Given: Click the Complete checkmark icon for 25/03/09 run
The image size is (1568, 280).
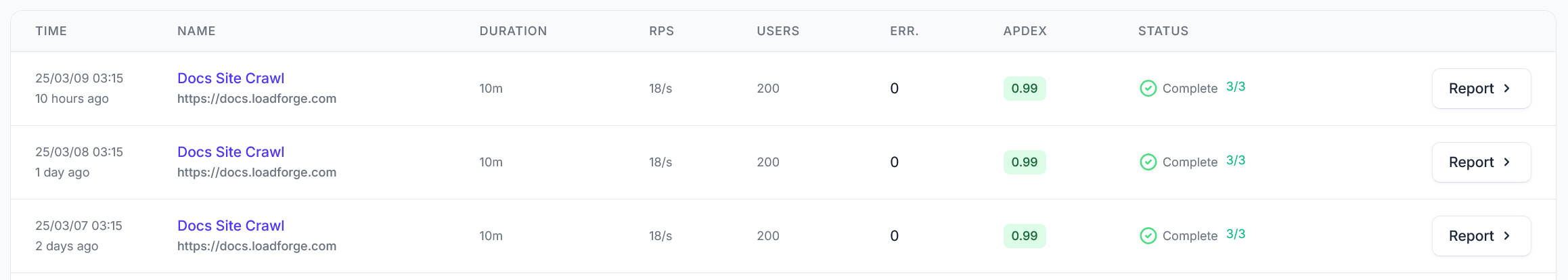Looking at the screenshot, I should coord(1148,89).
